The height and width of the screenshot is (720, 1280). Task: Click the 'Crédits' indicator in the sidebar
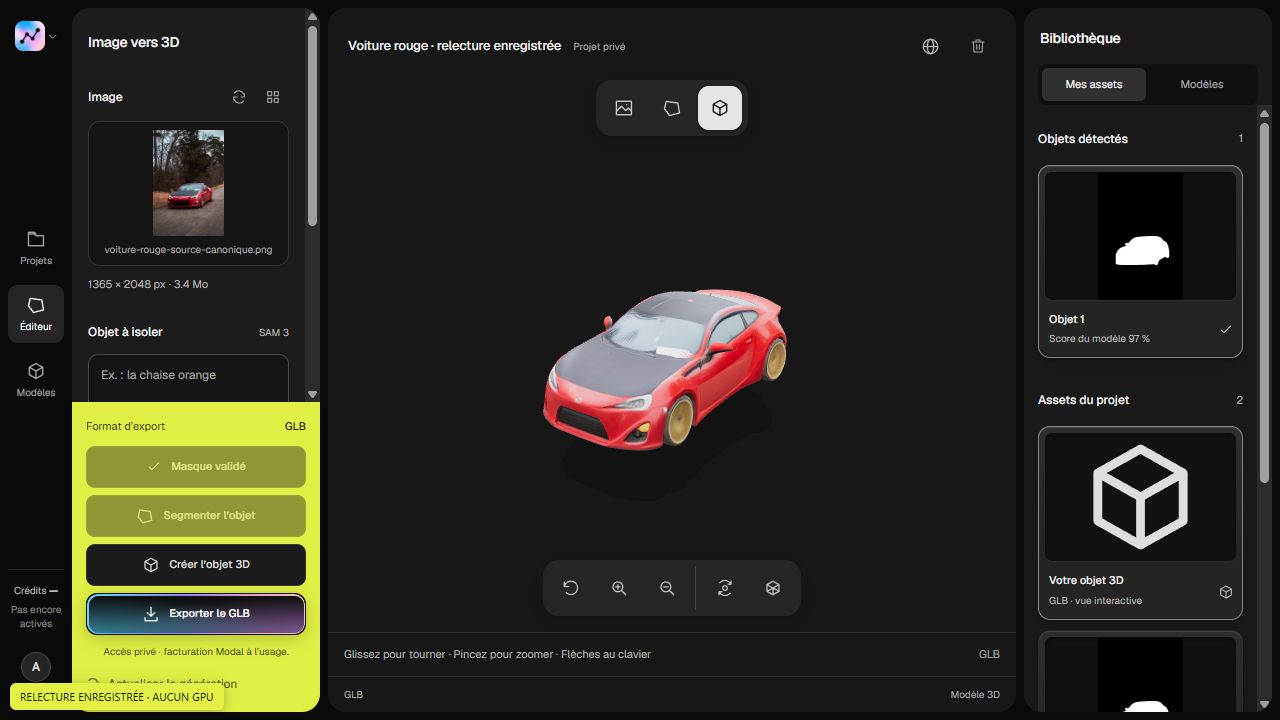pos(36,591)
